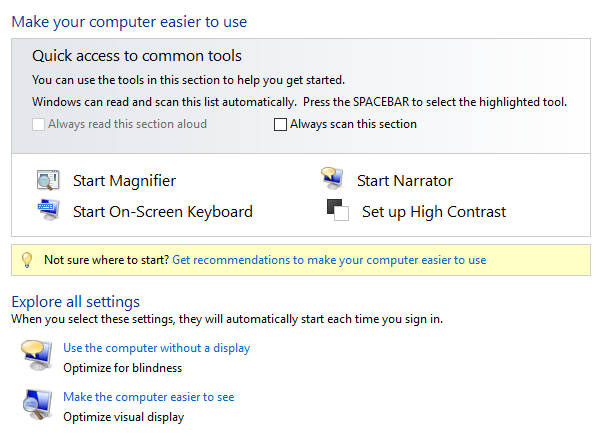Click the Magnifier icon
The height and width of the screenshot is (437, 600).
(x=48, y=180)
